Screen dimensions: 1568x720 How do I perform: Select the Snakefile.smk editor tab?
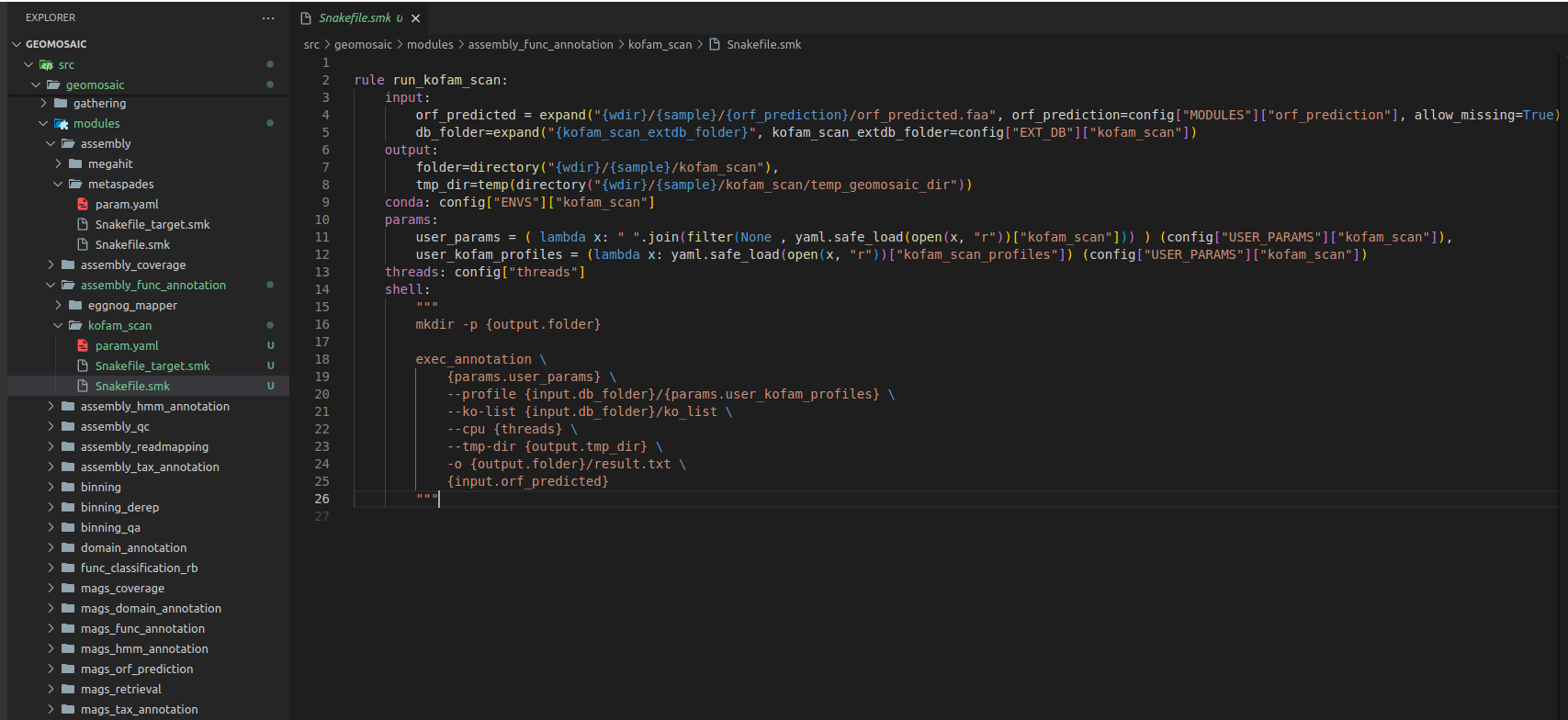360,18
